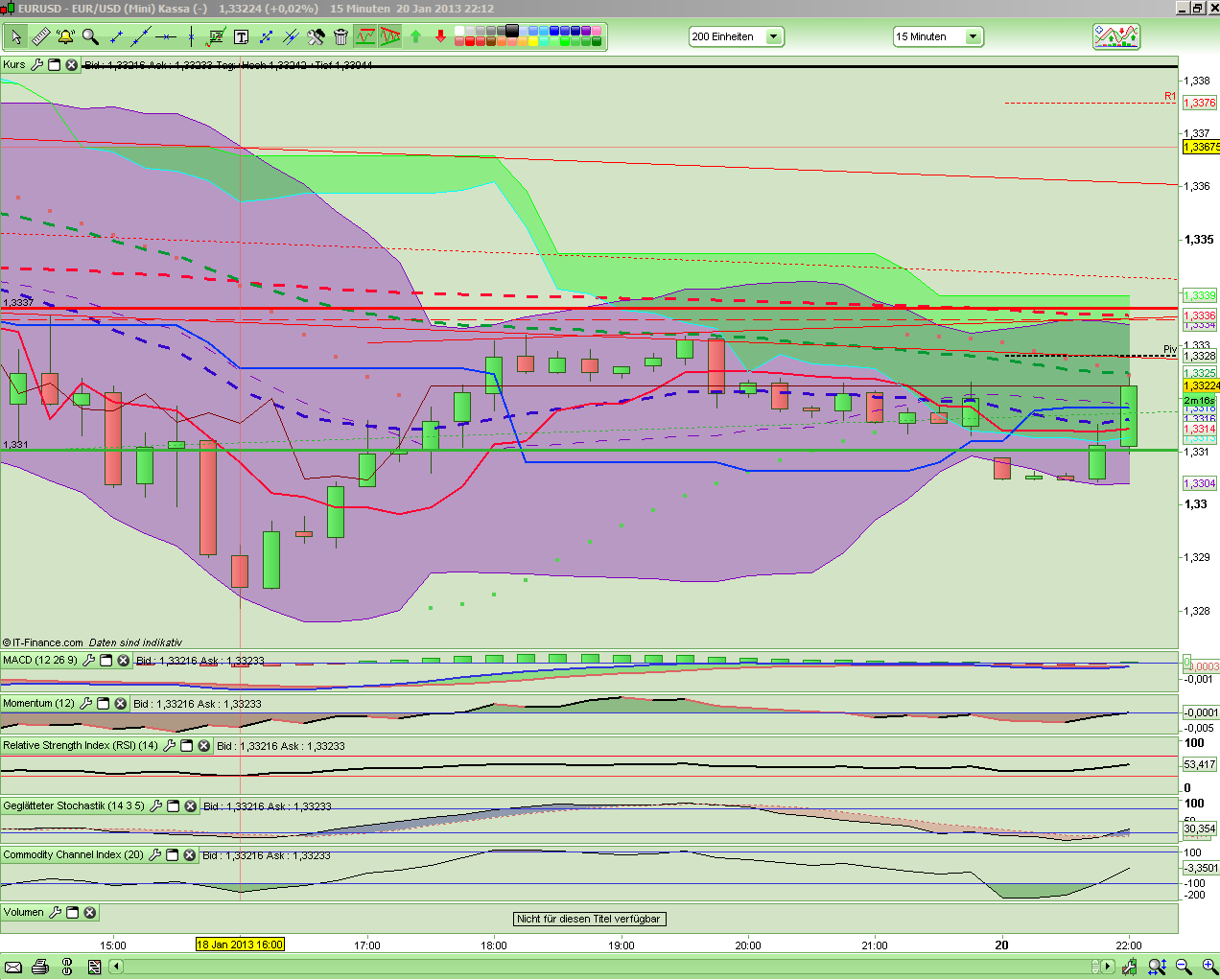Remove the Commodity Channel Index panel
Screen dimensions: 1220x980
coord(189,855)
